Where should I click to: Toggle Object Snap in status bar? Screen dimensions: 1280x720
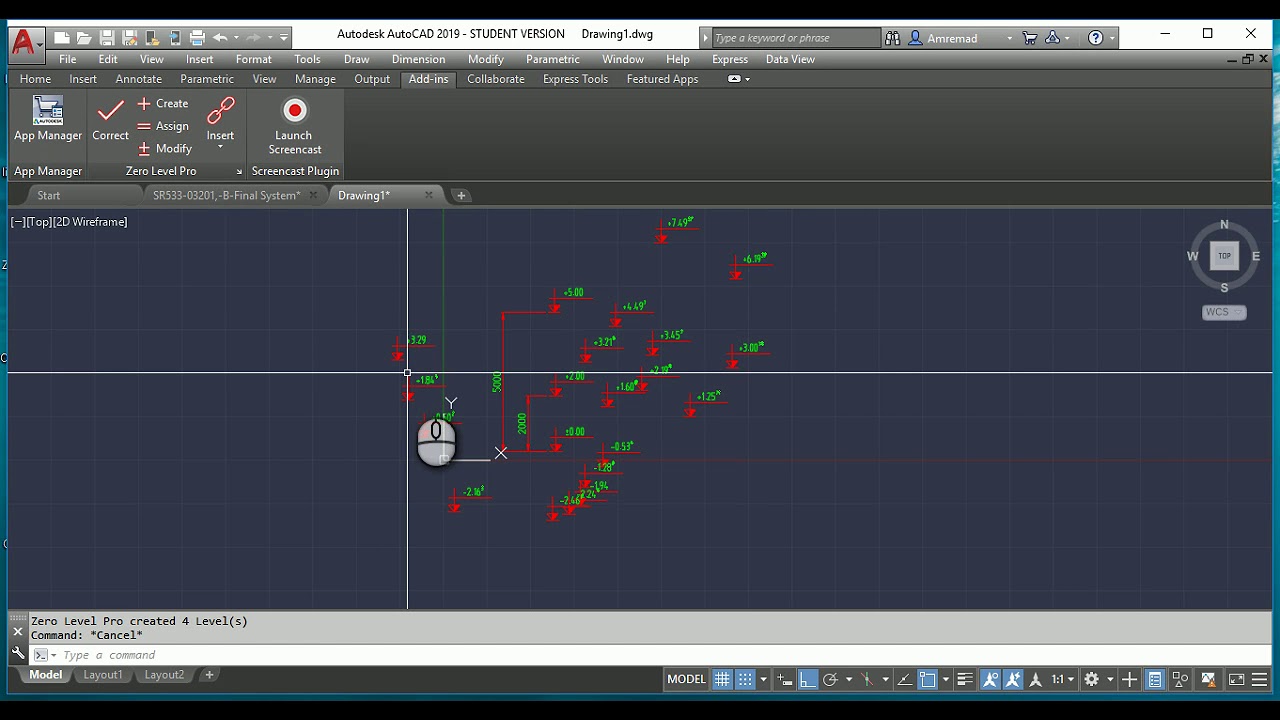[927, 679]
